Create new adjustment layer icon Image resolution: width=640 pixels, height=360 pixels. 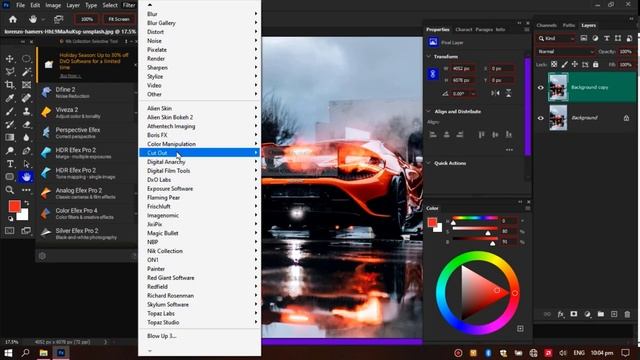[587, 314]
